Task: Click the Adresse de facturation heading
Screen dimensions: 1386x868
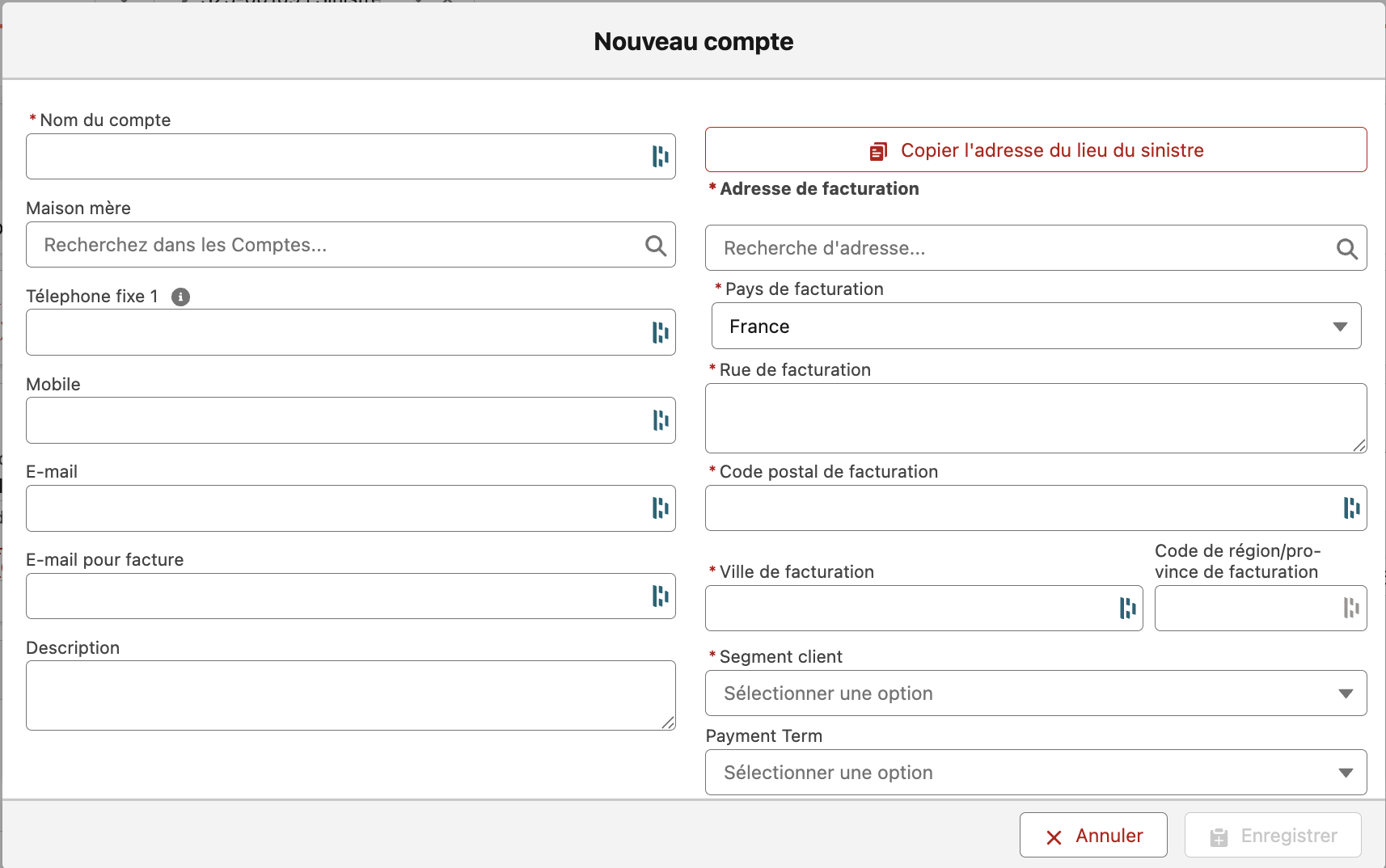Action: pos(819,188)
